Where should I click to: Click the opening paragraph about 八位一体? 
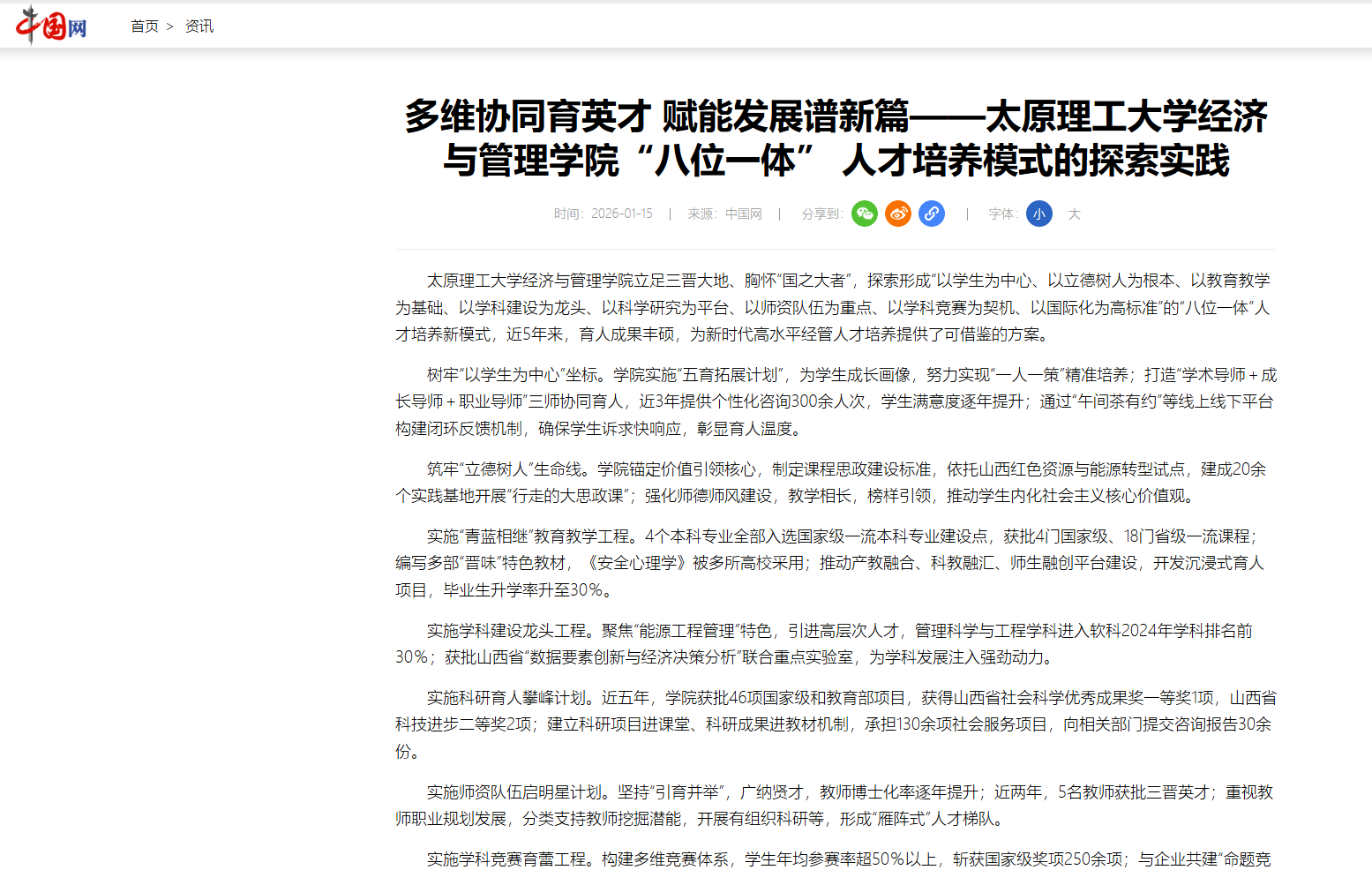[836, 307]
